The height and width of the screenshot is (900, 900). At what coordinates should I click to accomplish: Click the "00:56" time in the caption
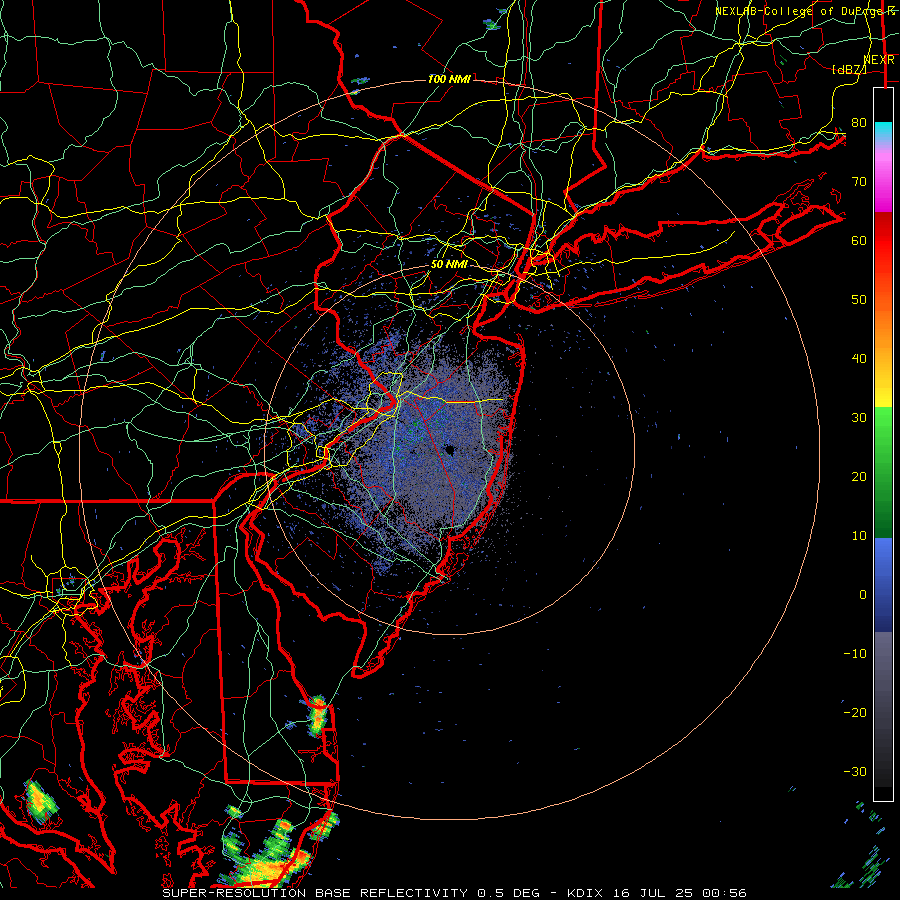coord(724,893)
